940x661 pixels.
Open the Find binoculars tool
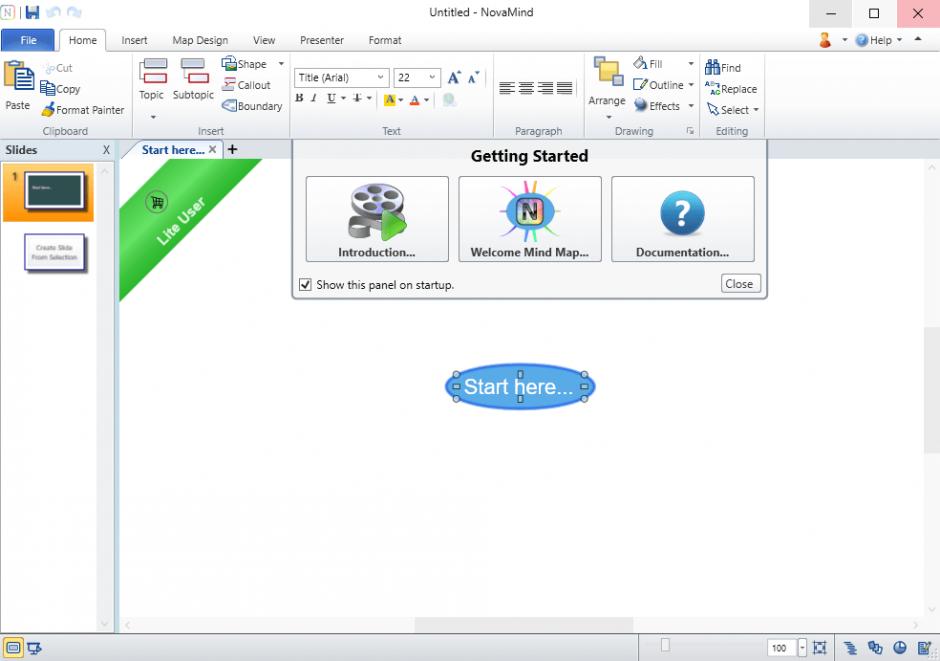click(723, 67)
